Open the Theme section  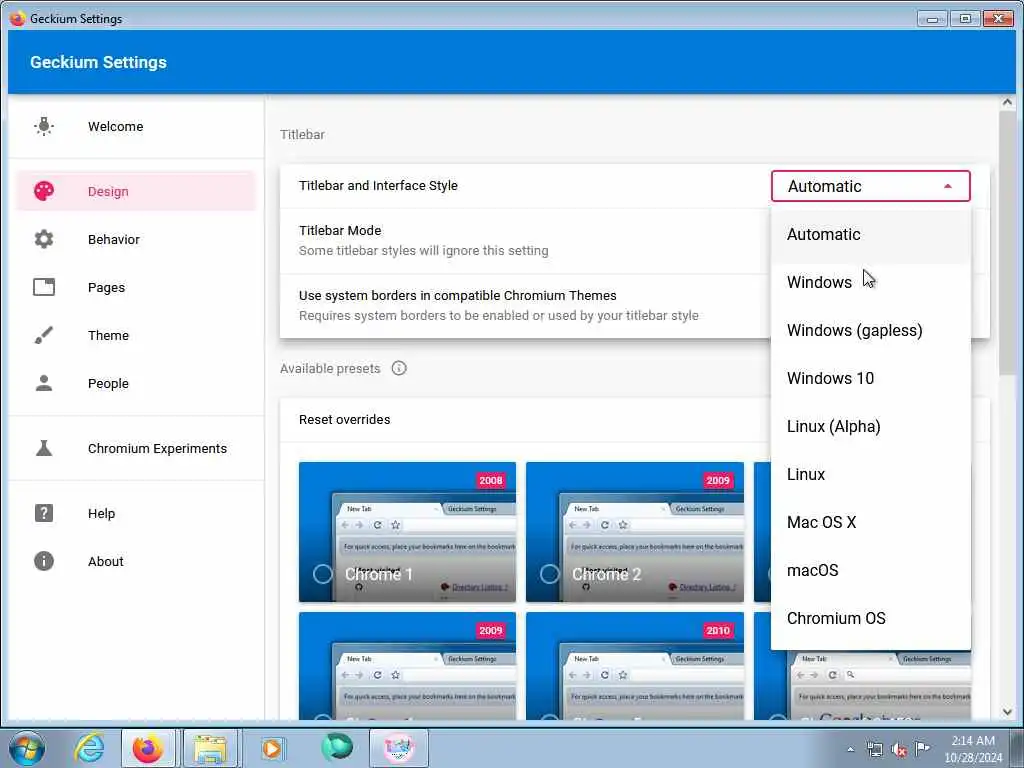point(136,335)
